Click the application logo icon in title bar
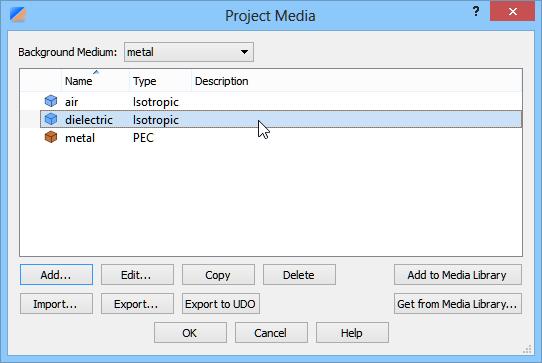Screen dimensions: 542x363 (x=18, y=15)
